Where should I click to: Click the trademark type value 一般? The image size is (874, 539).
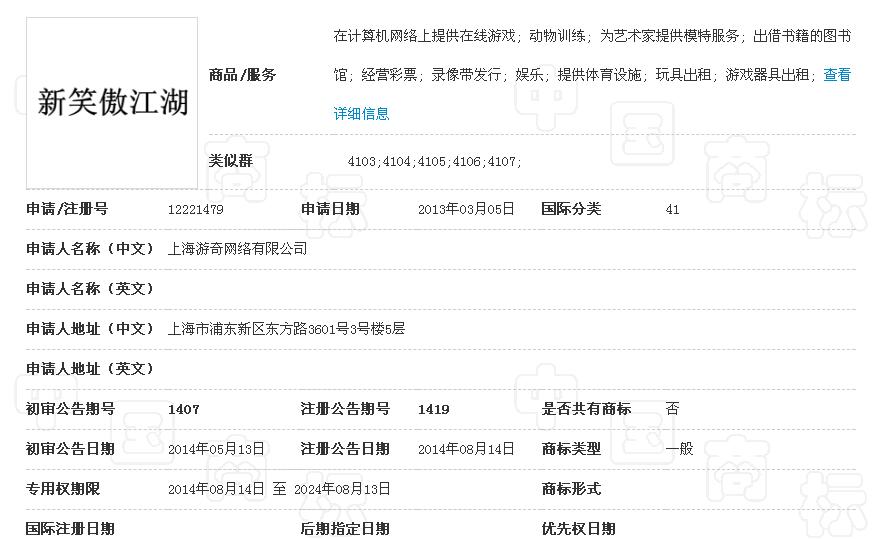coord(679,449)
